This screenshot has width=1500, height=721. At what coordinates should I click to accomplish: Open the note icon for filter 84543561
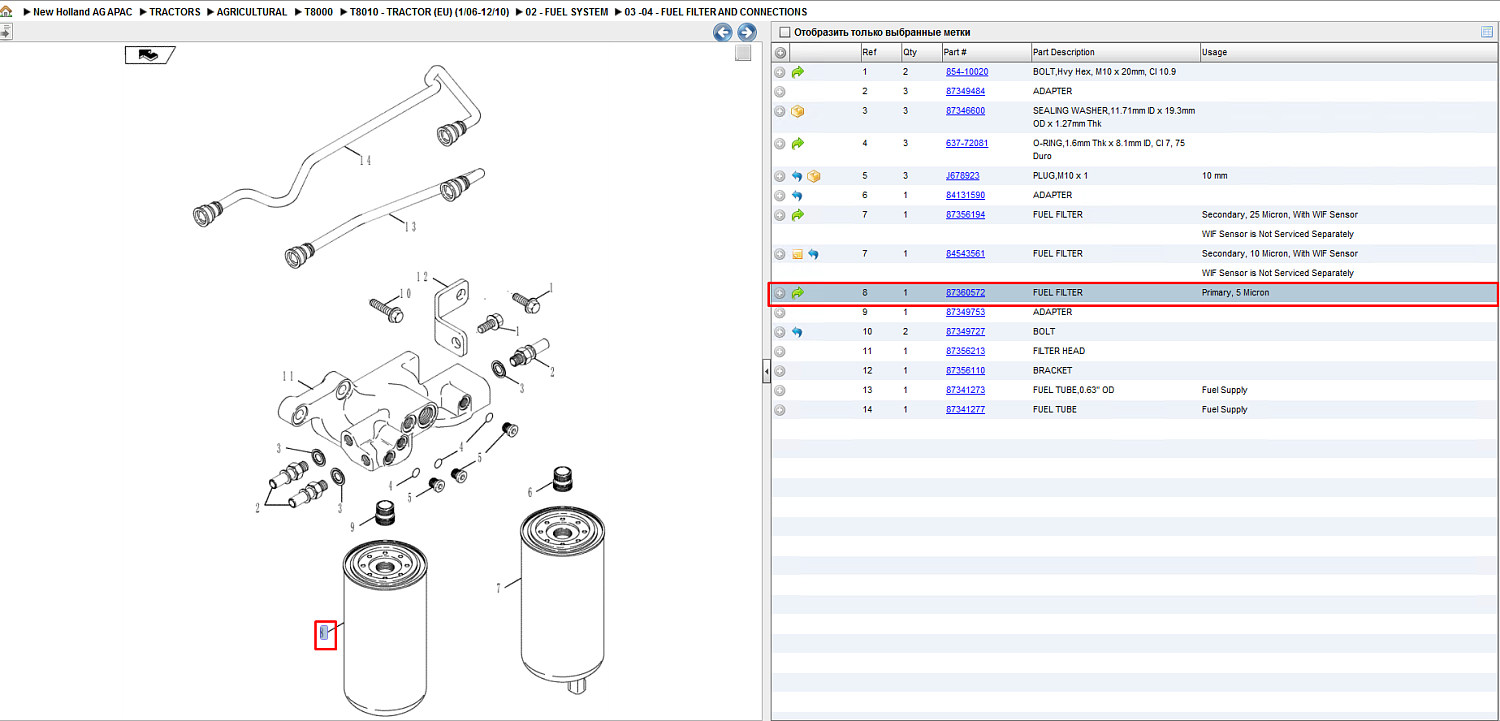(x=798, y=254)
